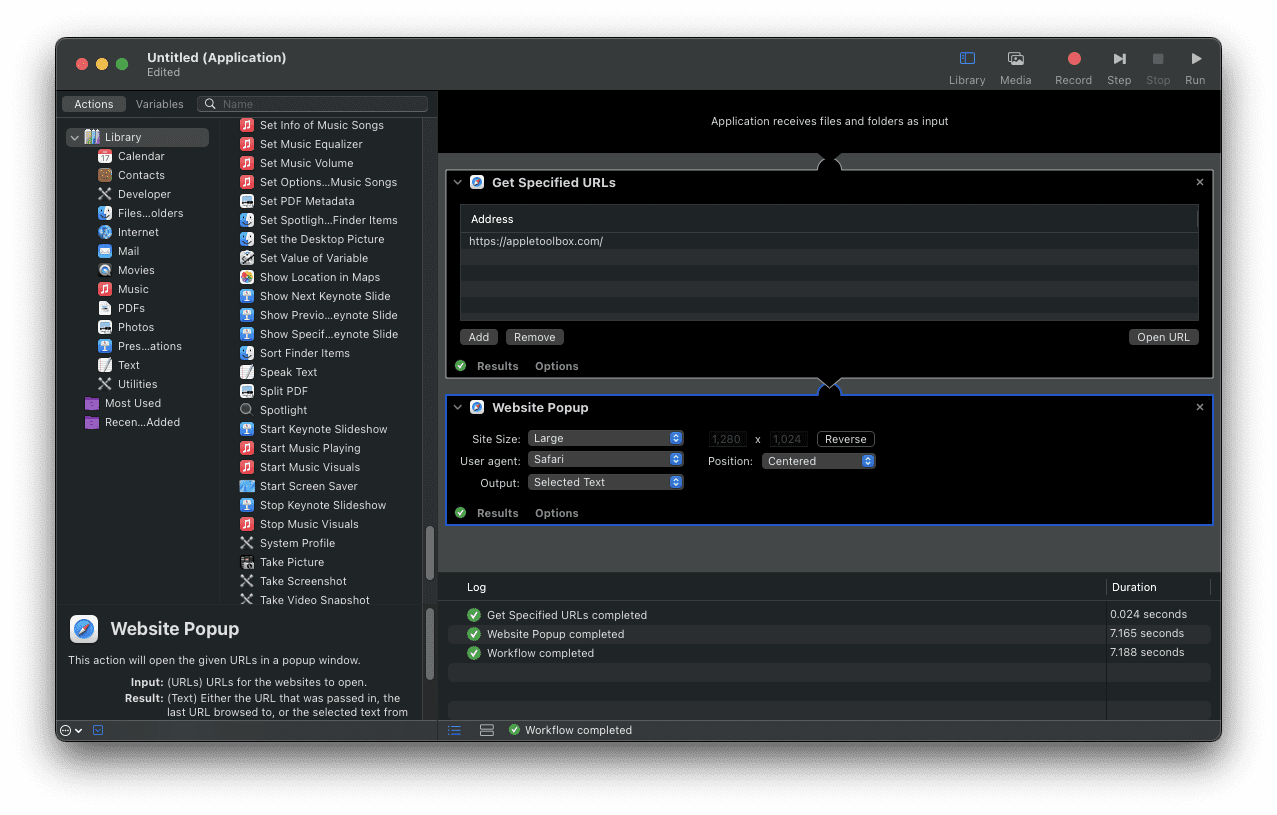Open the Position dropdown set to Centered

point(818,461)
